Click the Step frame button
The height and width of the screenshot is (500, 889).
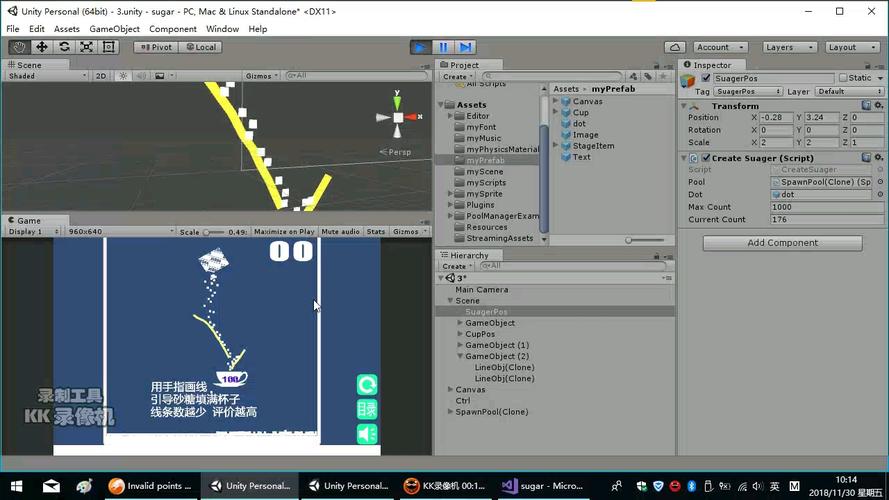point(465,47)
